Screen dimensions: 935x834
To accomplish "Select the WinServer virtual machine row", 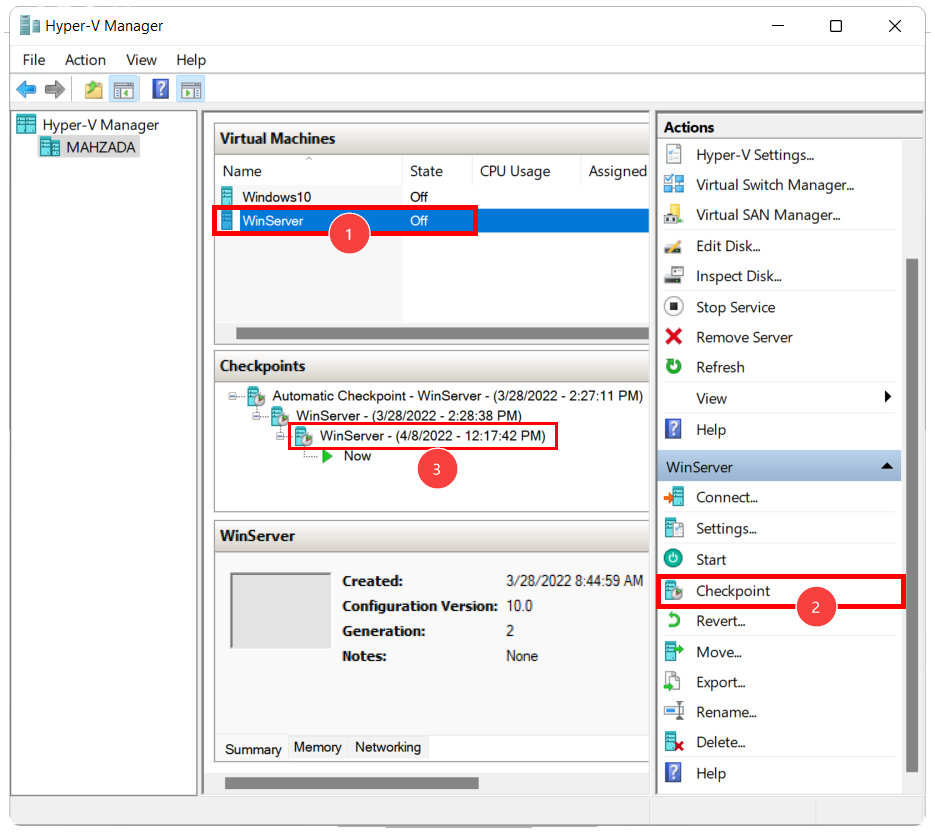I will click(432, 221).
